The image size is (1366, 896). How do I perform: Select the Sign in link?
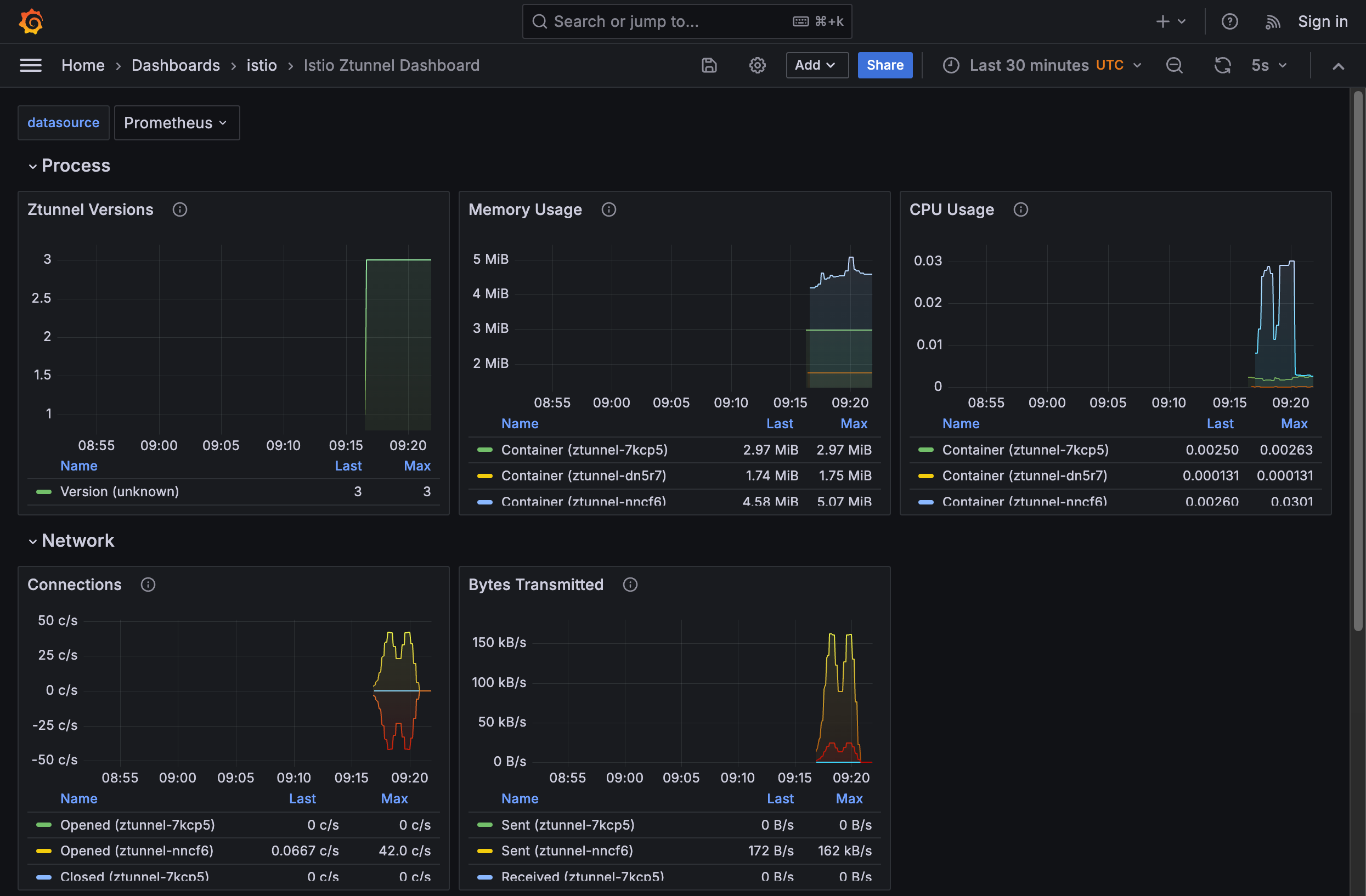[x=1322, y=21]
